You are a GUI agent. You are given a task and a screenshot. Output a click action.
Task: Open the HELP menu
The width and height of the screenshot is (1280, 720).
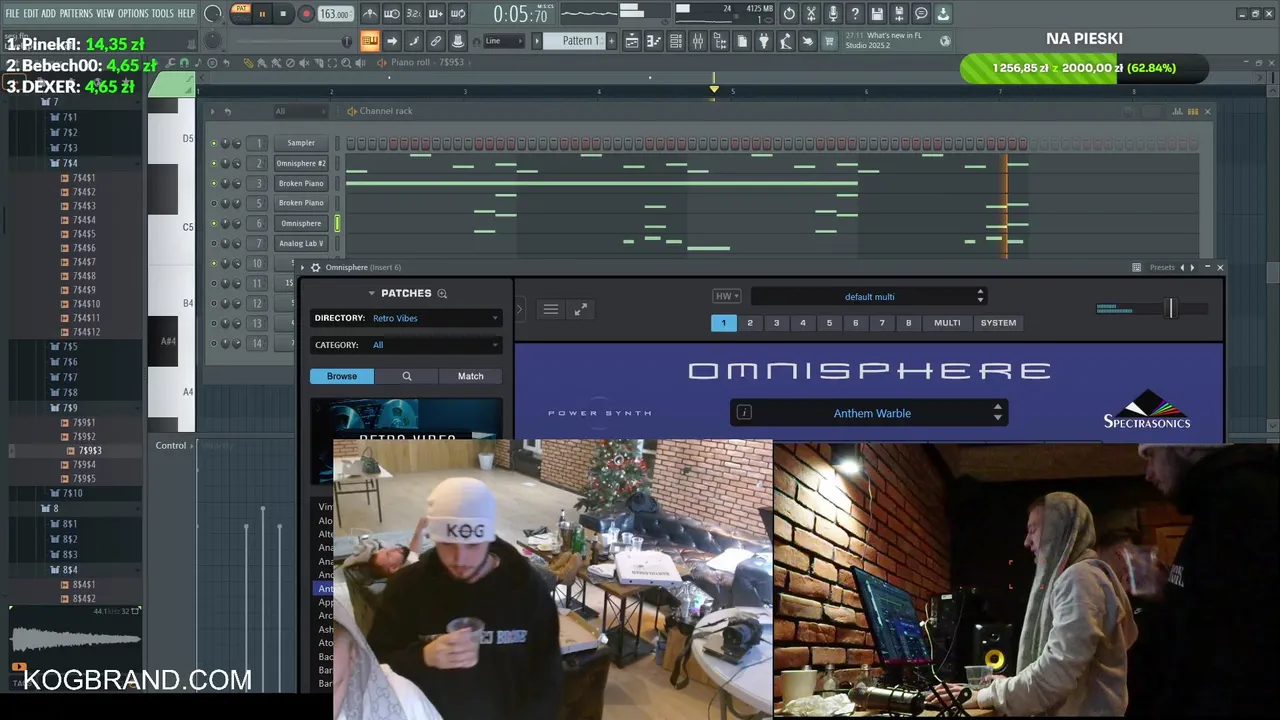[186, 13]
